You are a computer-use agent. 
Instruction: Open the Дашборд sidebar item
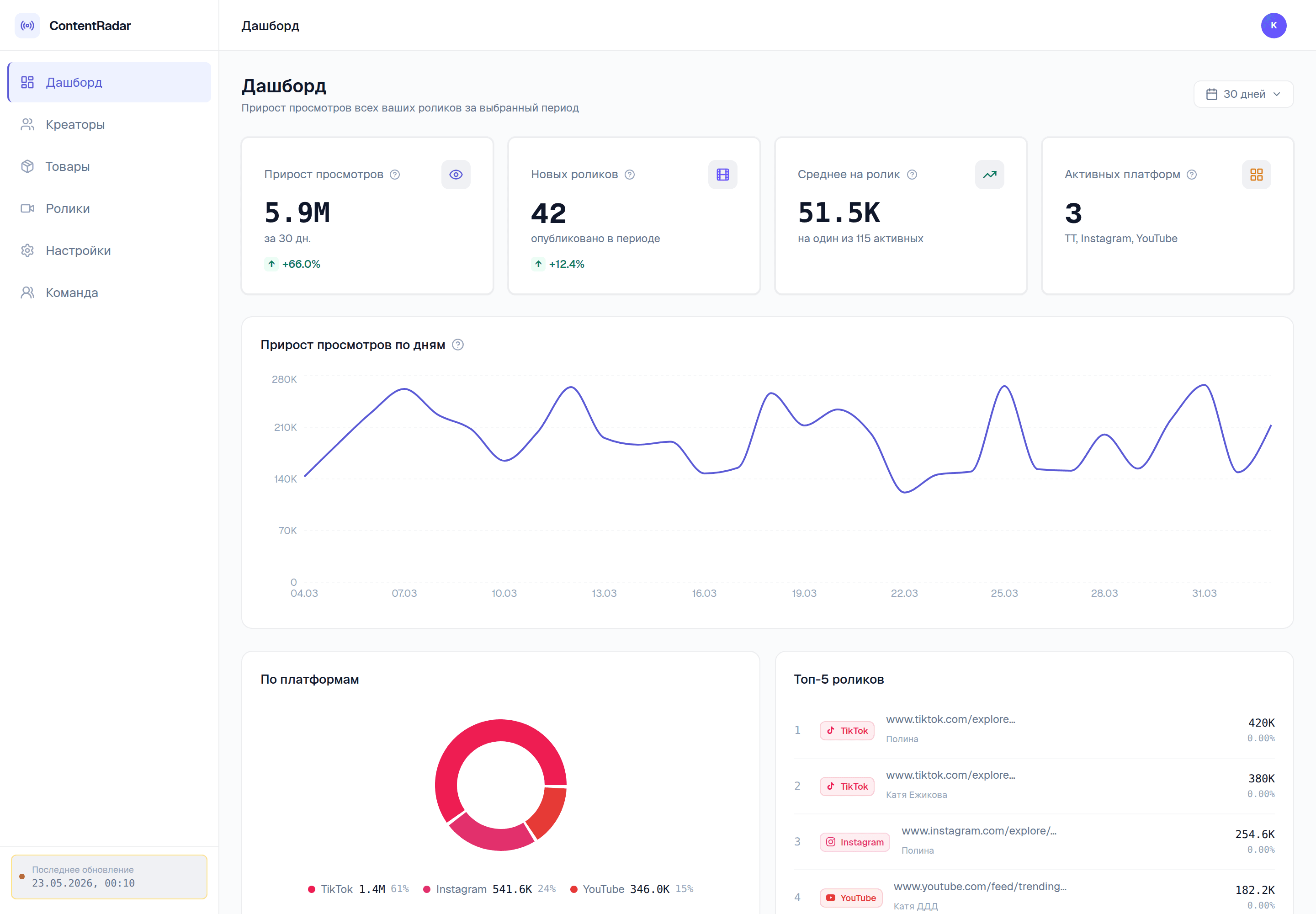click(x=109, y=82)
